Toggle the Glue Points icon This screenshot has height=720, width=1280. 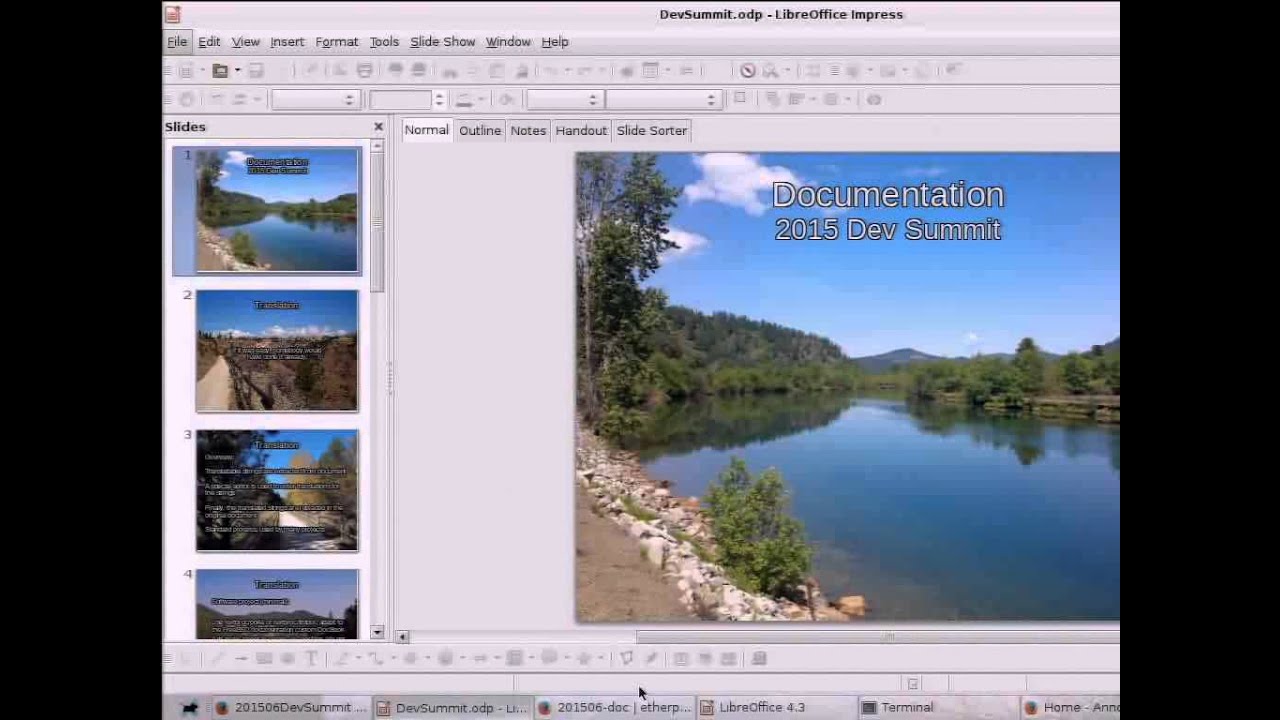[651, 658]
